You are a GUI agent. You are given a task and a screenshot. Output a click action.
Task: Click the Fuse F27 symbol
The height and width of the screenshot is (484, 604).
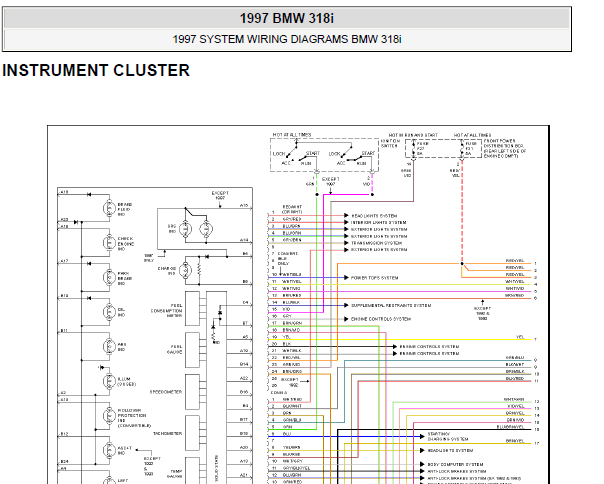coord(414,149)
